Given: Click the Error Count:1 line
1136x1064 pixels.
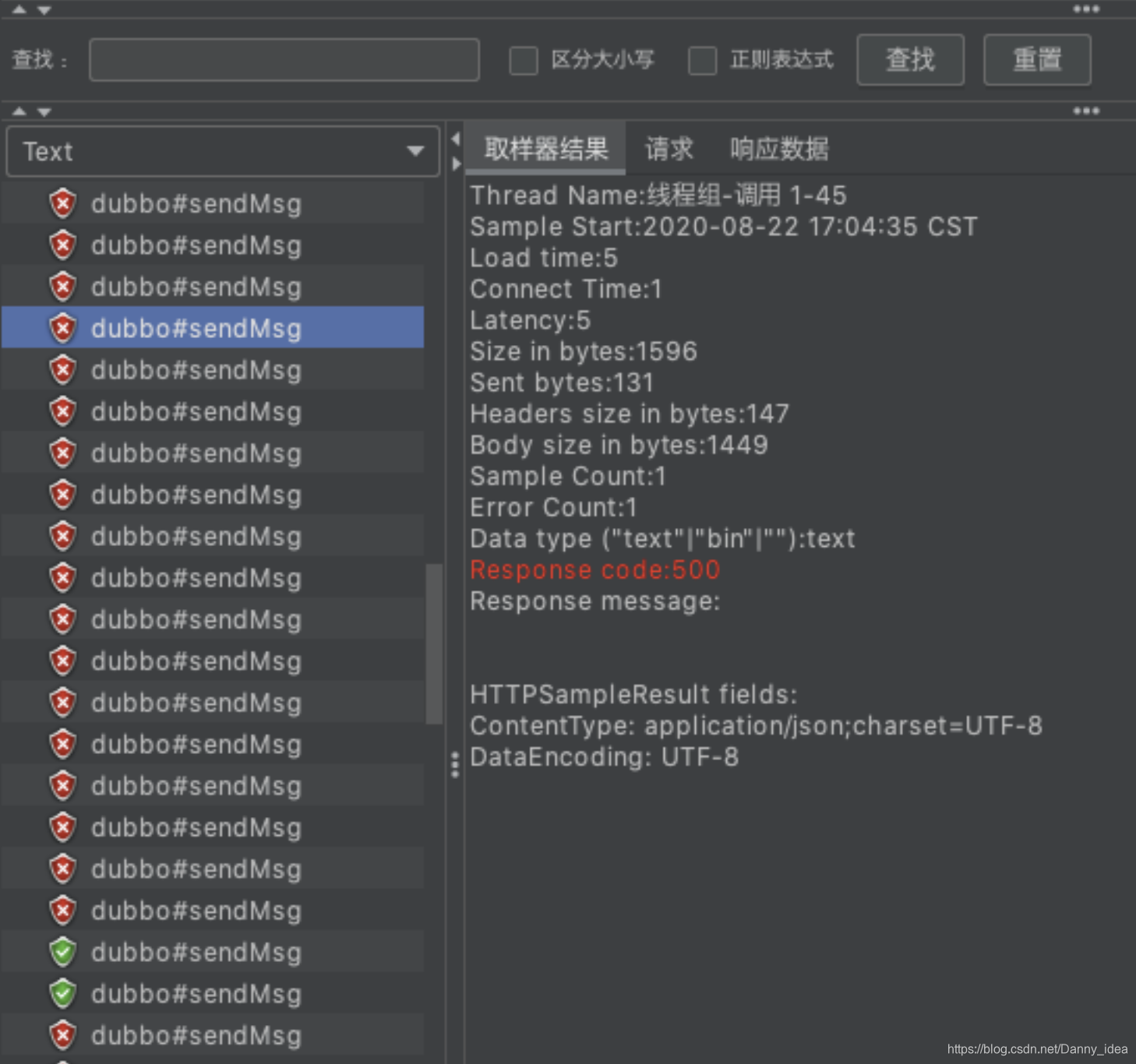Looking at the screenshot, I should (x=554, y=507).
